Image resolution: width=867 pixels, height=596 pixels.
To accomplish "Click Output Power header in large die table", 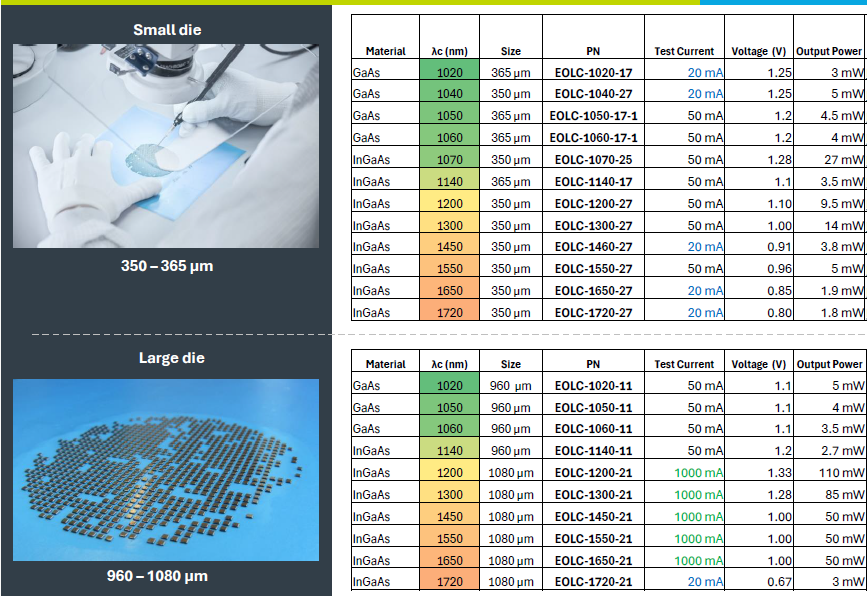I will point(829,364).
